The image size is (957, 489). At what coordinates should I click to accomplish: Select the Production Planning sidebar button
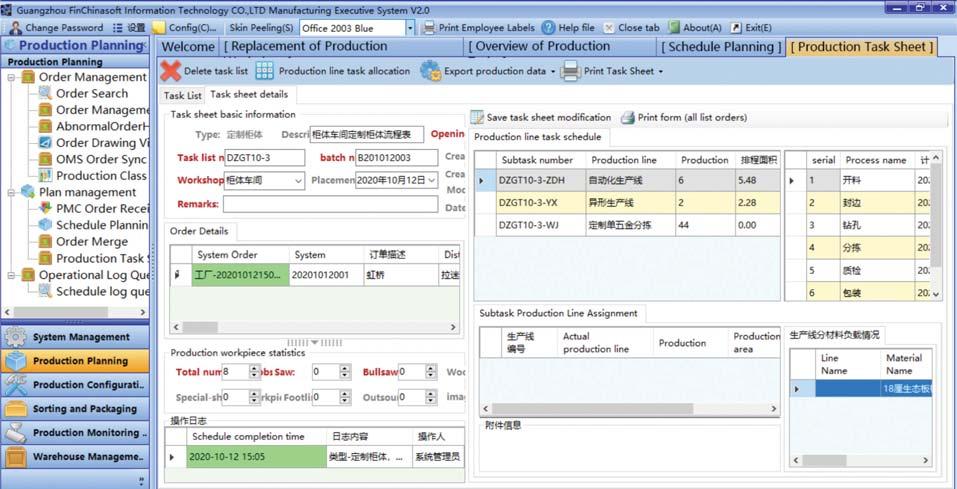click(x=75, y=361)
